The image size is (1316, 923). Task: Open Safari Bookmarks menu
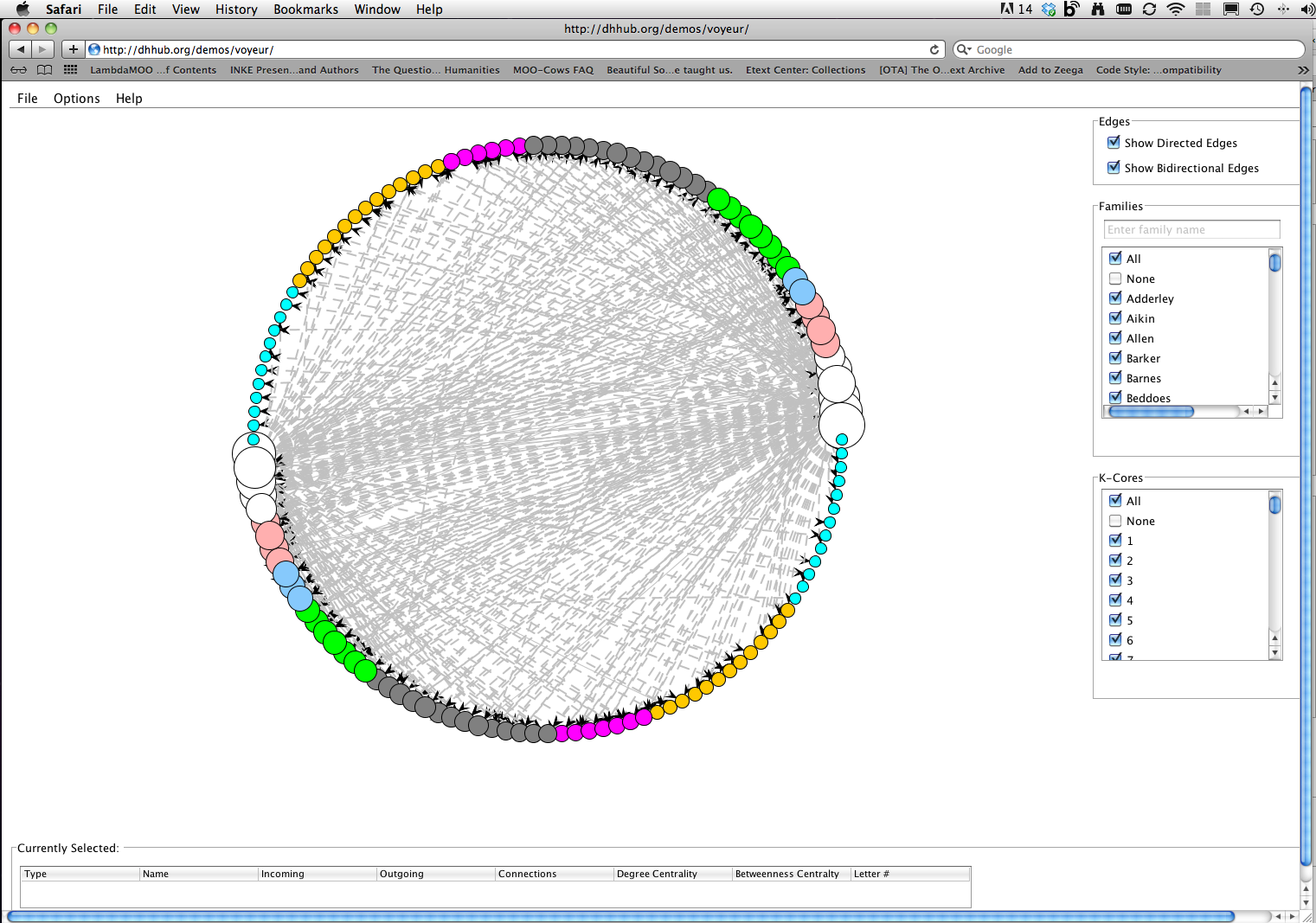point(305,9)
